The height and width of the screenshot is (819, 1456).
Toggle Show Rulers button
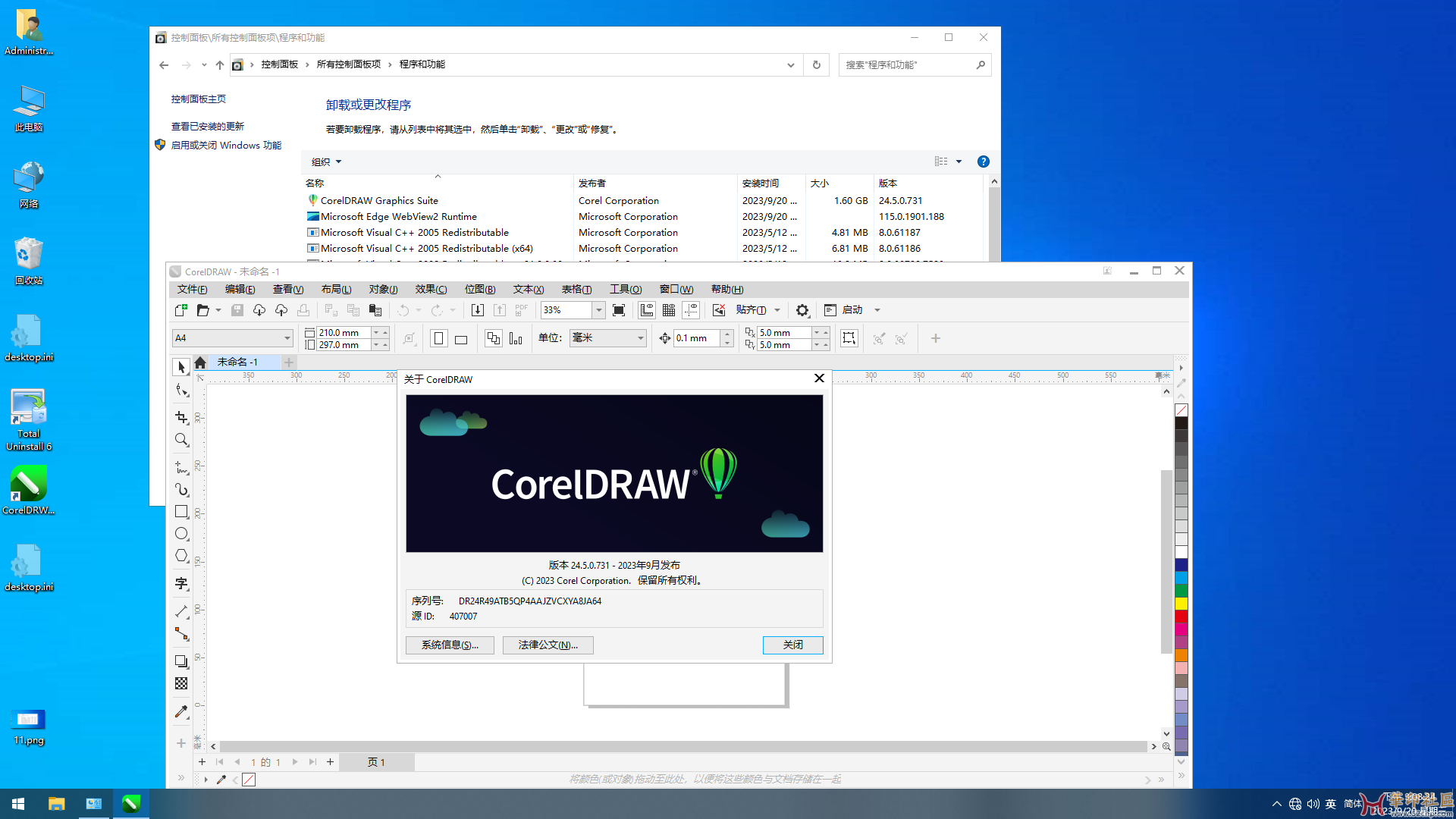point(647,310)
